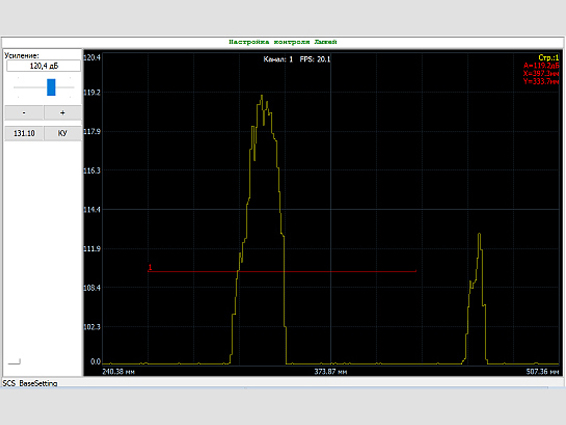
Task: Click the 240.38 мм x-axis label
Action: [x=118, y=372]
